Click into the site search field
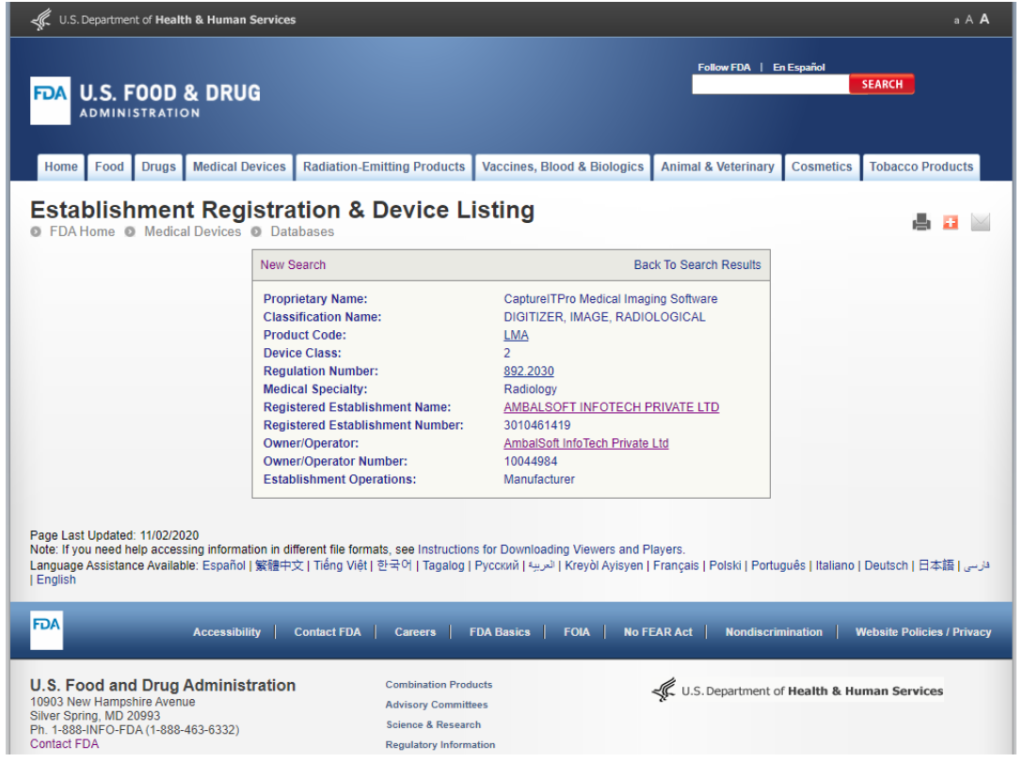Image resolution: width=1024 pixels, height=762 pixels. tap(770, 85)
